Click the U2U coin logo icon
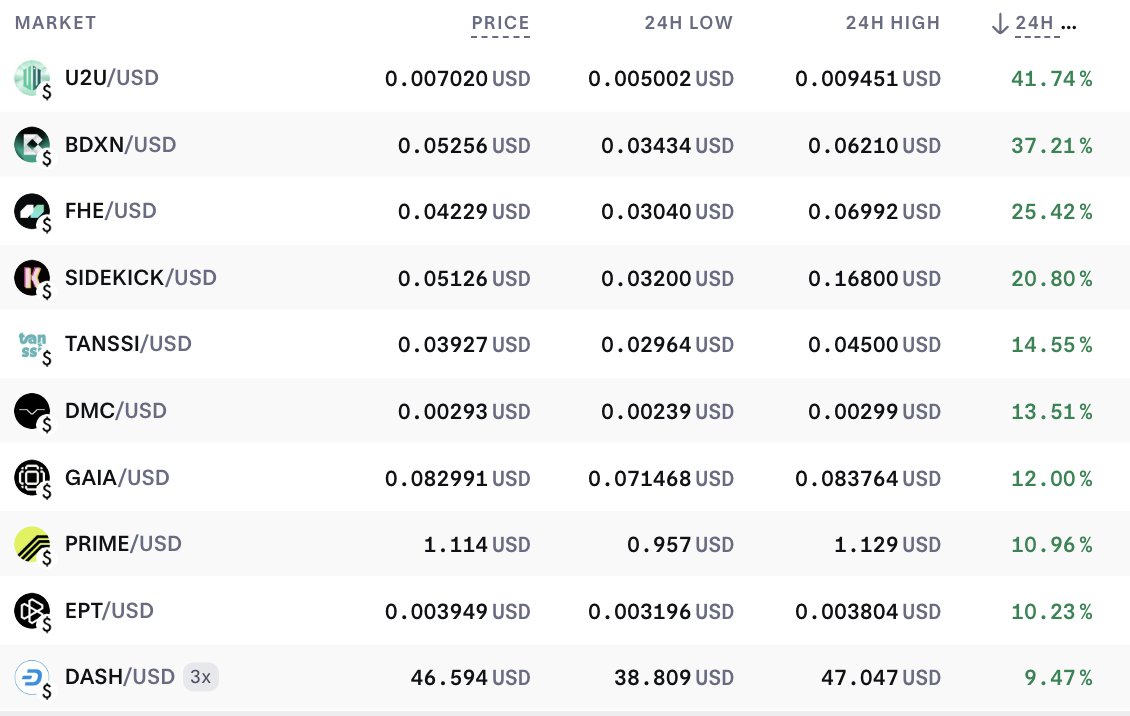 28,77
